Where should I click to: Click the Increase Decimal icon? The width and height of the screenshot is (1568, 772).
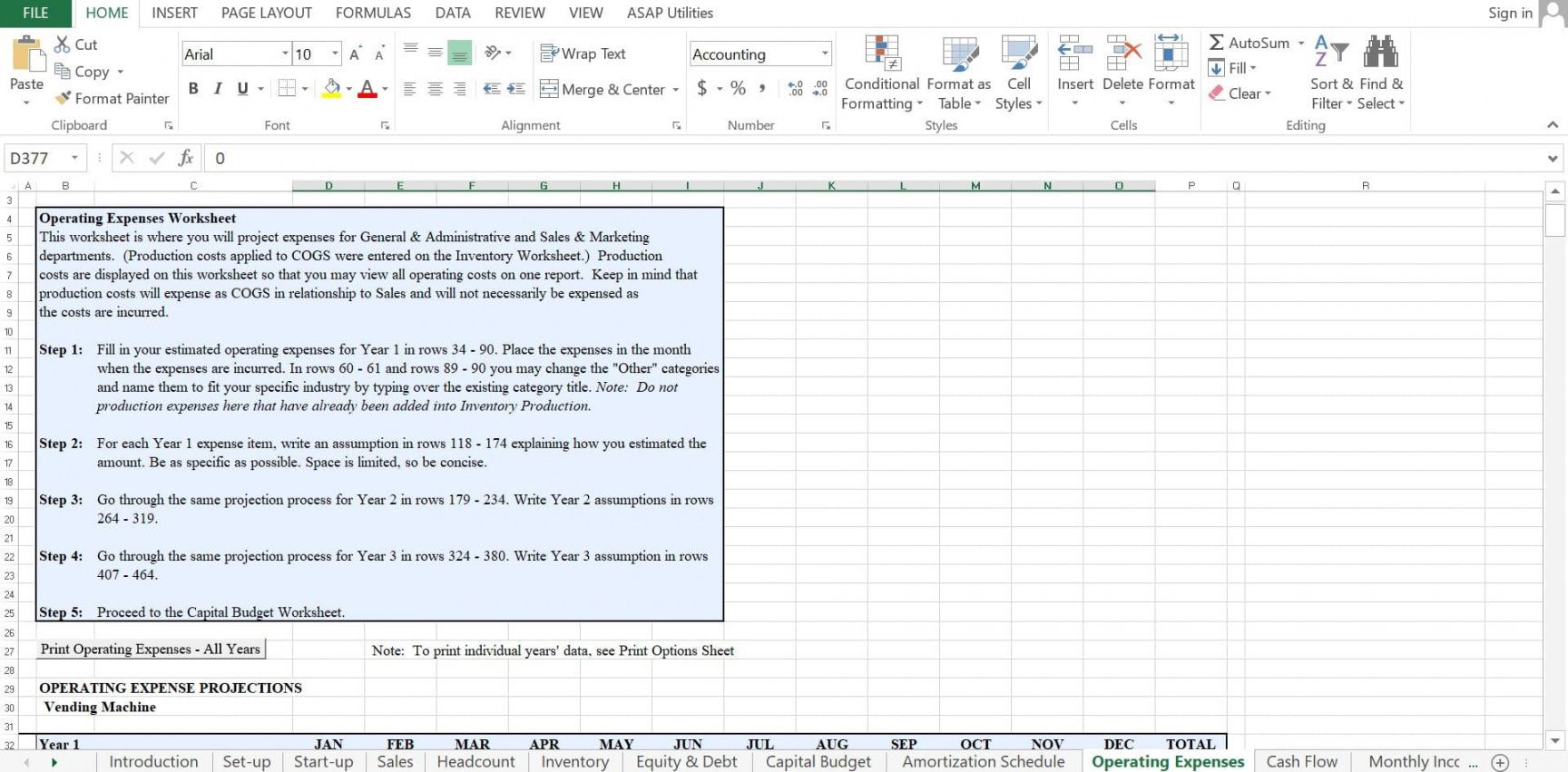click(795, 89)
